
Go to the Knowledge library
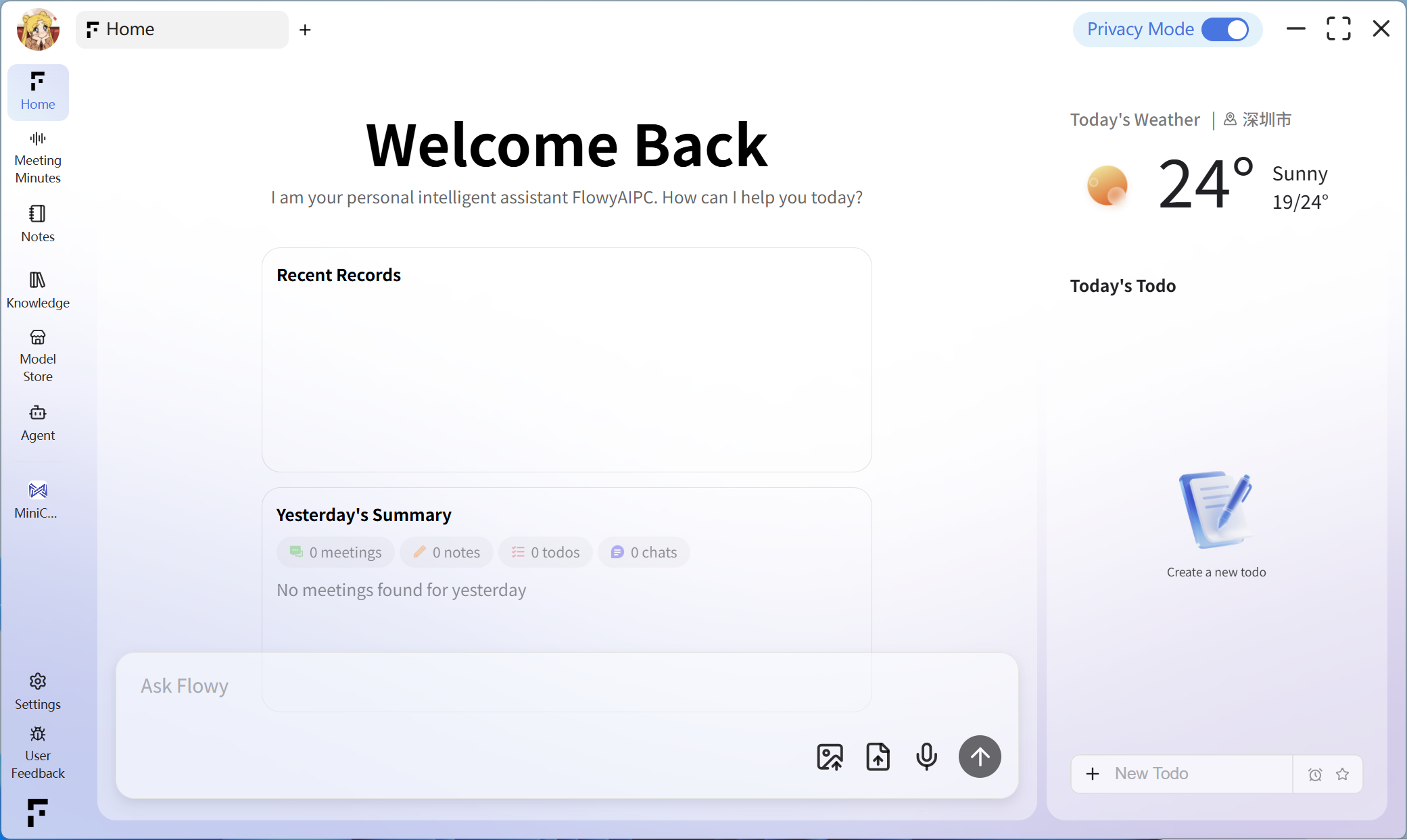[x=38, y=290]
